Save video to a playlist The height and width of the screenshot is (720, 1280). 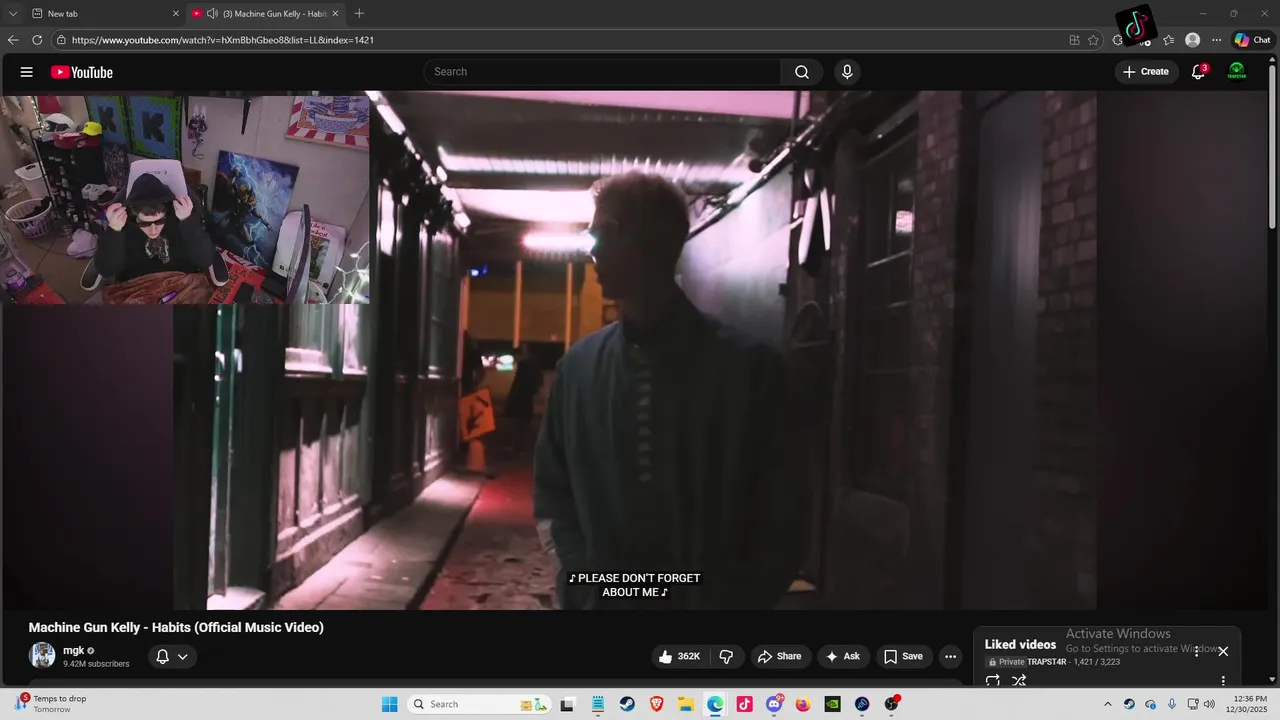coord(903,657)
